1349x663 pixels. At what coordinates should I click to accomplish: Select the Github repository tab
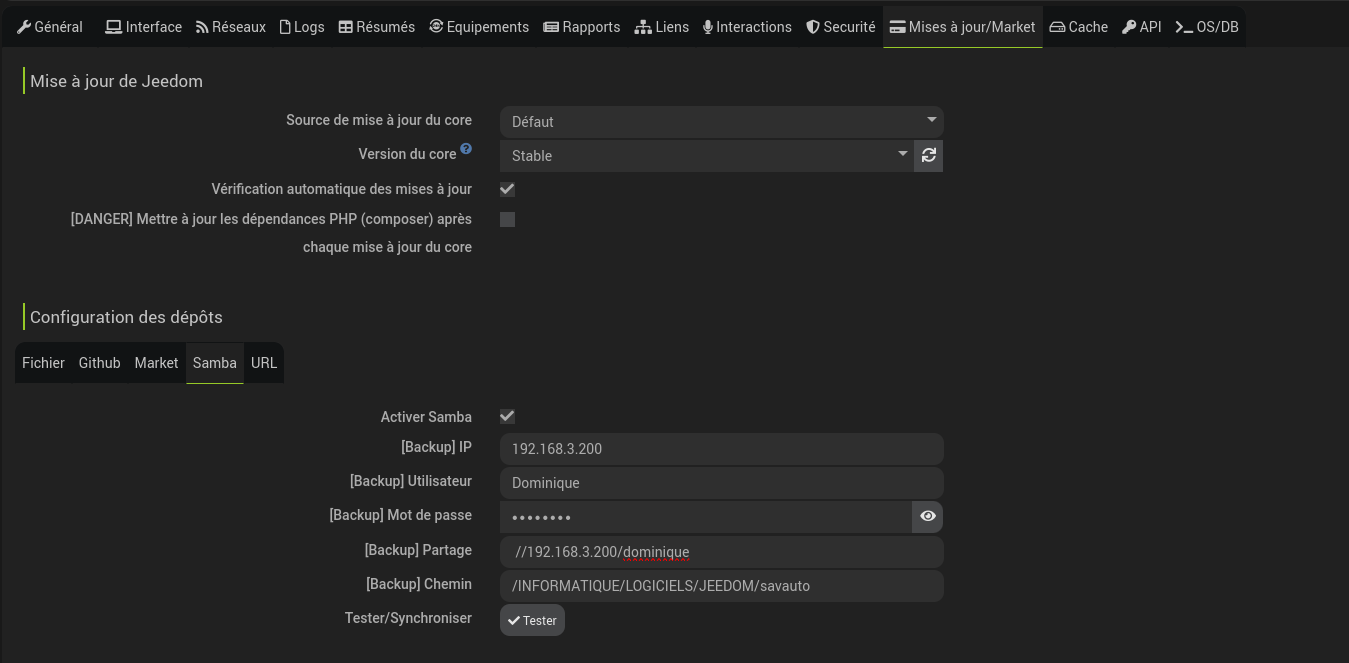(x=100, y=363)
